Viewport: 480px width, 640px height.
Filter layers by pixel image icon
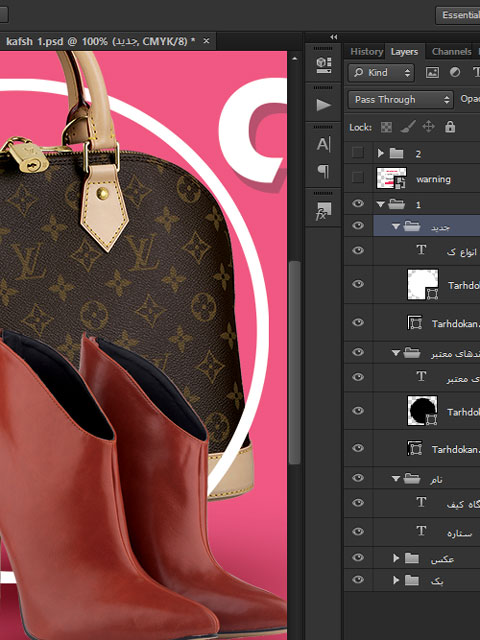click(432, 73)
